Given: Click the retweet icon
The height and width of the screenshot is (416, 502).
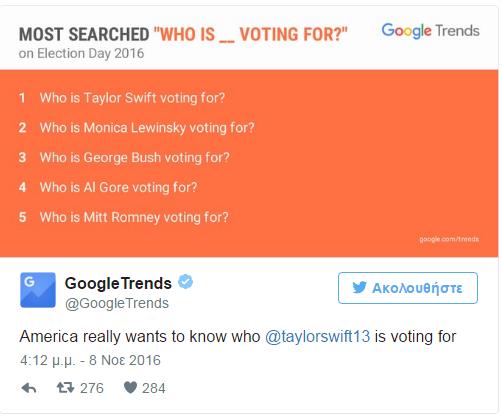Looking at the screenshot, I should (65, 388).
